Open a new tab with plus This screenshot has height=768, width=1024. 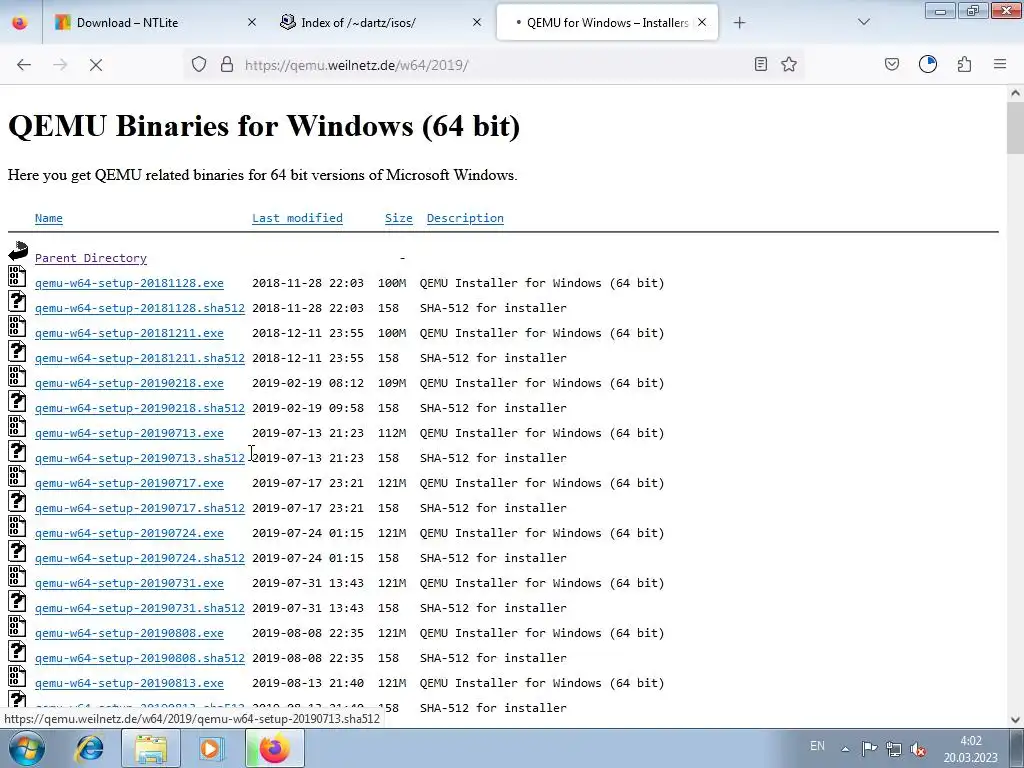coord(739,23)
